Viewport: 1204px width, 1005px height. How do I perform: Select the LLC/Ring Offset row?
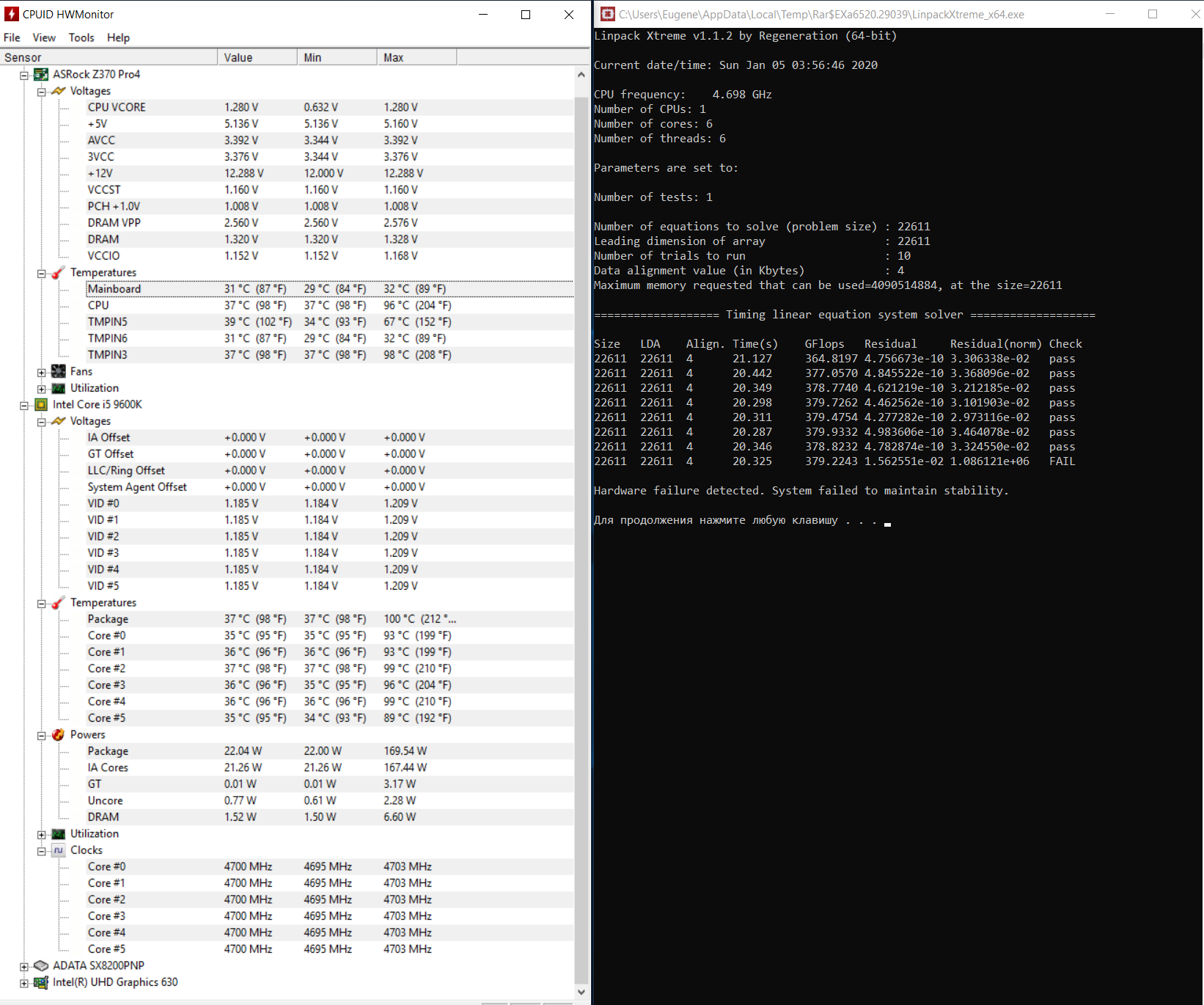click(x=330, y=470)
